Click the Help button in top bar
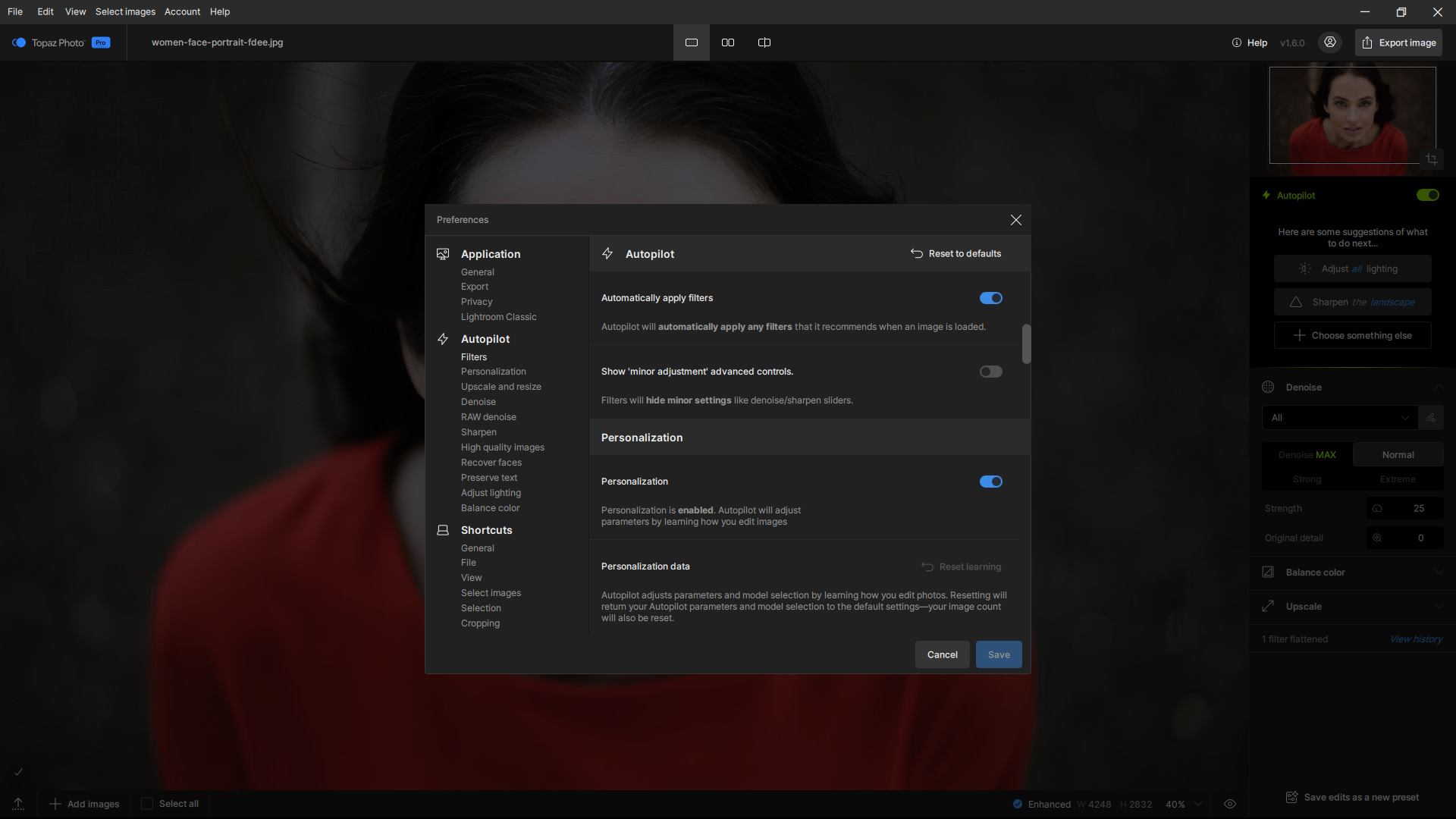Image resolution: width=1456 pixels, height=819 pixels. point(1250,42)
